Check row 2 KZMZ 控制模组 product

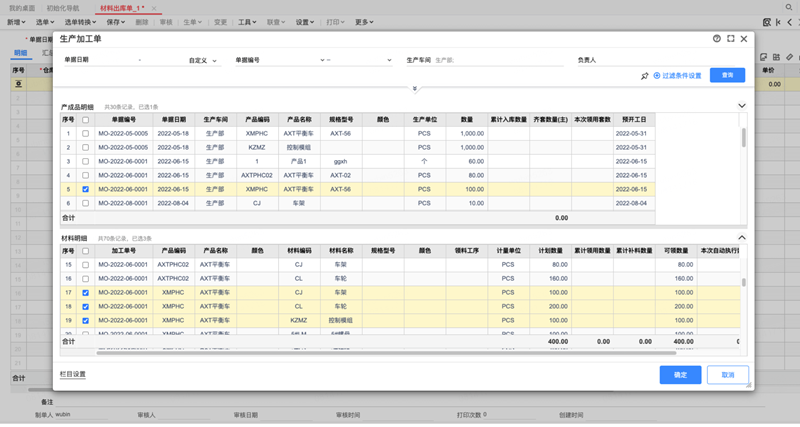(85, 147)
